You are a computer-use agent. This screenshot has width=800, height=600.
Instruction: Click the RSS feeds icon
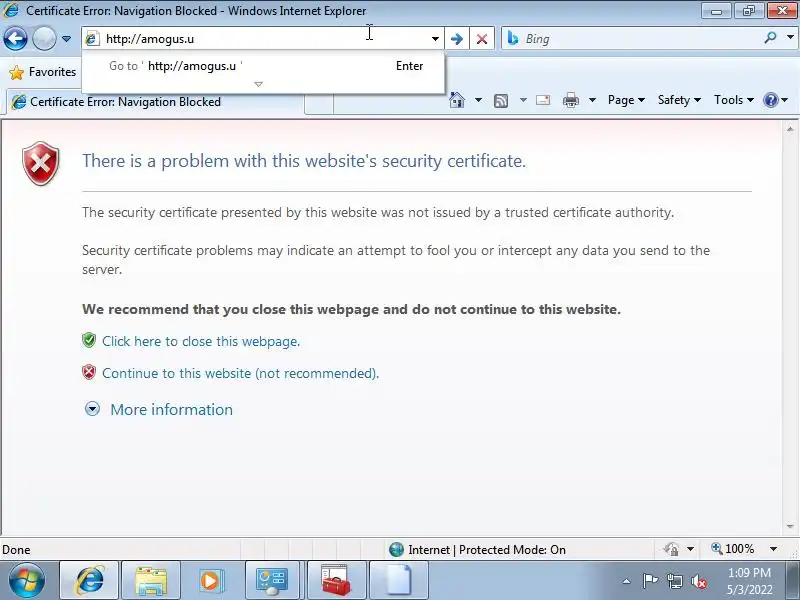[x=501, y=101]
